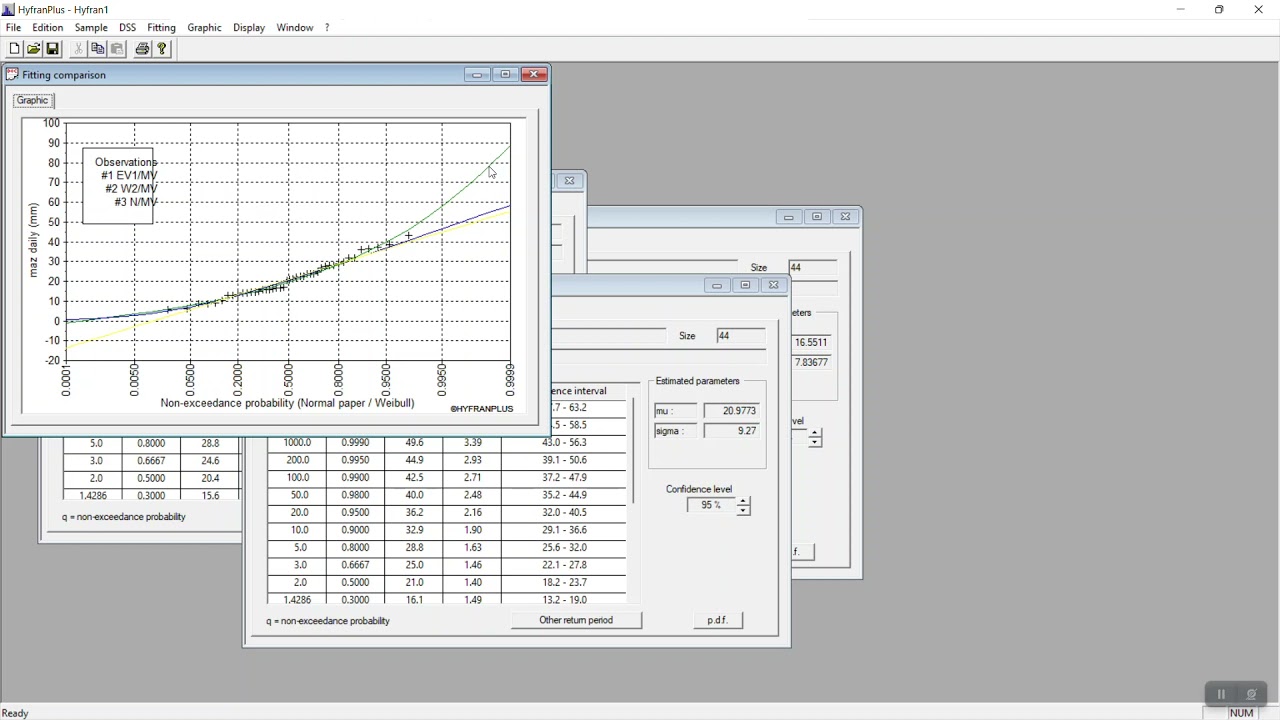The height and width of the screenshot is (720, 1280).
Task: Increase the 95 % confidence level with the up arrow
Action: (x=743, y=501)
